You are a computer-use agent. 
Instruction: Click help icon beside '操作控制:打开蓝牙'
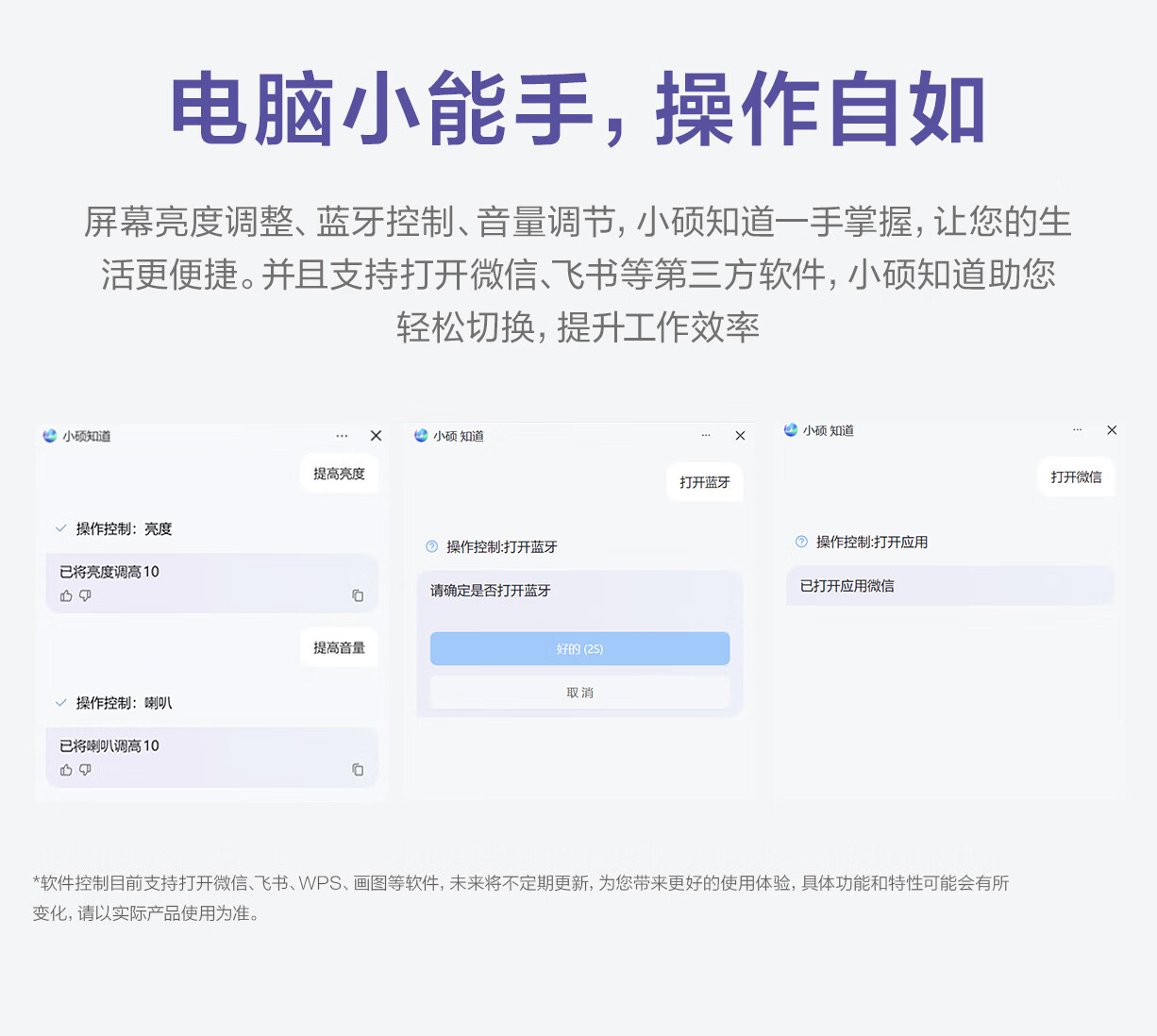[x=432, y=546]
